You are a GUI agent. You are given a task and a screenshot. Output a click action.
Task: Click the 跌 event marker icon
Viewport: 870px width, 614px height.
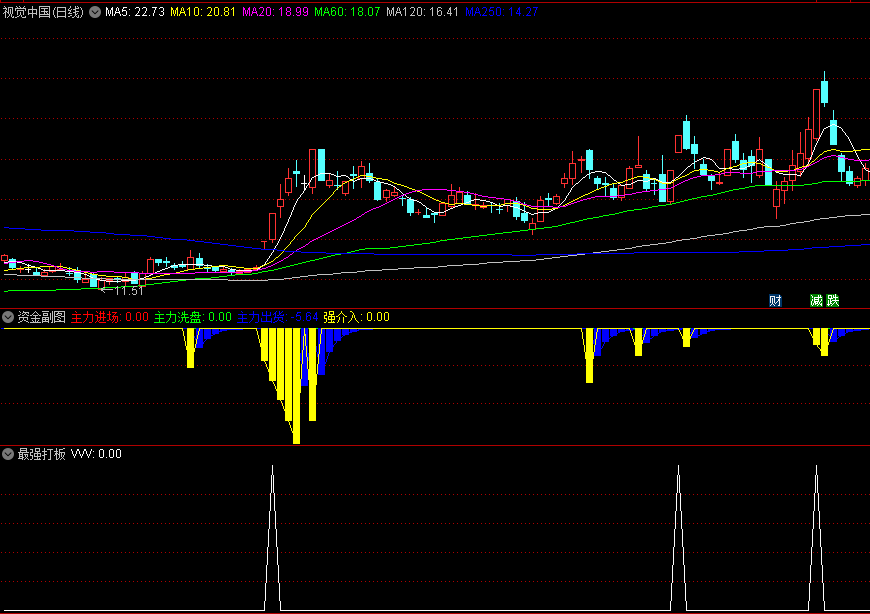(833, 301)
